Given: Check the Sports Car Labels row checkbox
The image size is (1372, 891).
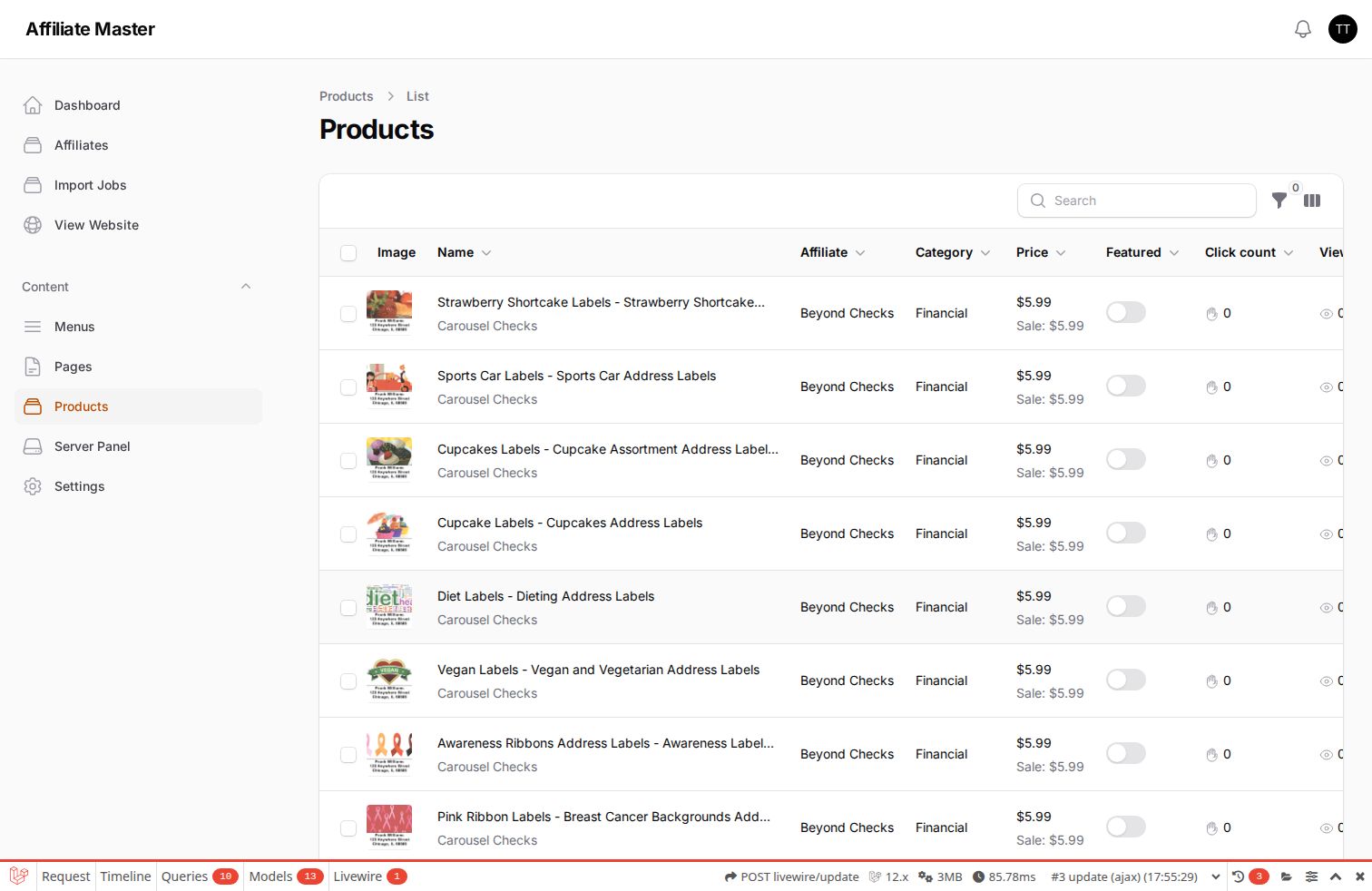Looking at the screenshot, I should point(348,387).
